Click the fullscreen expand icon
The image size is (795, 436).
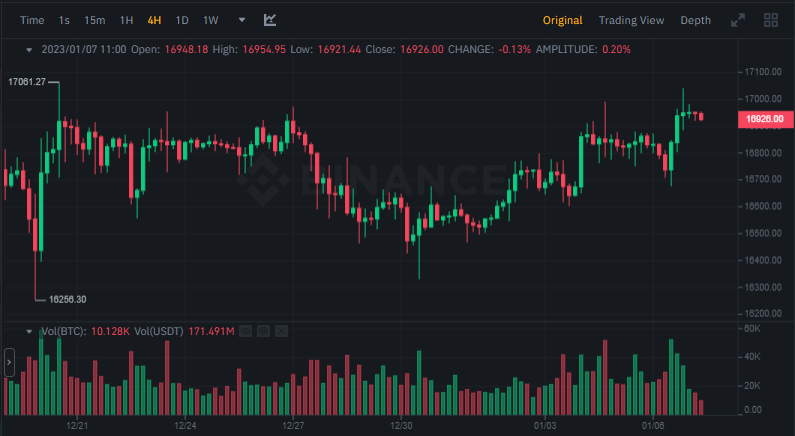point(738,20)
